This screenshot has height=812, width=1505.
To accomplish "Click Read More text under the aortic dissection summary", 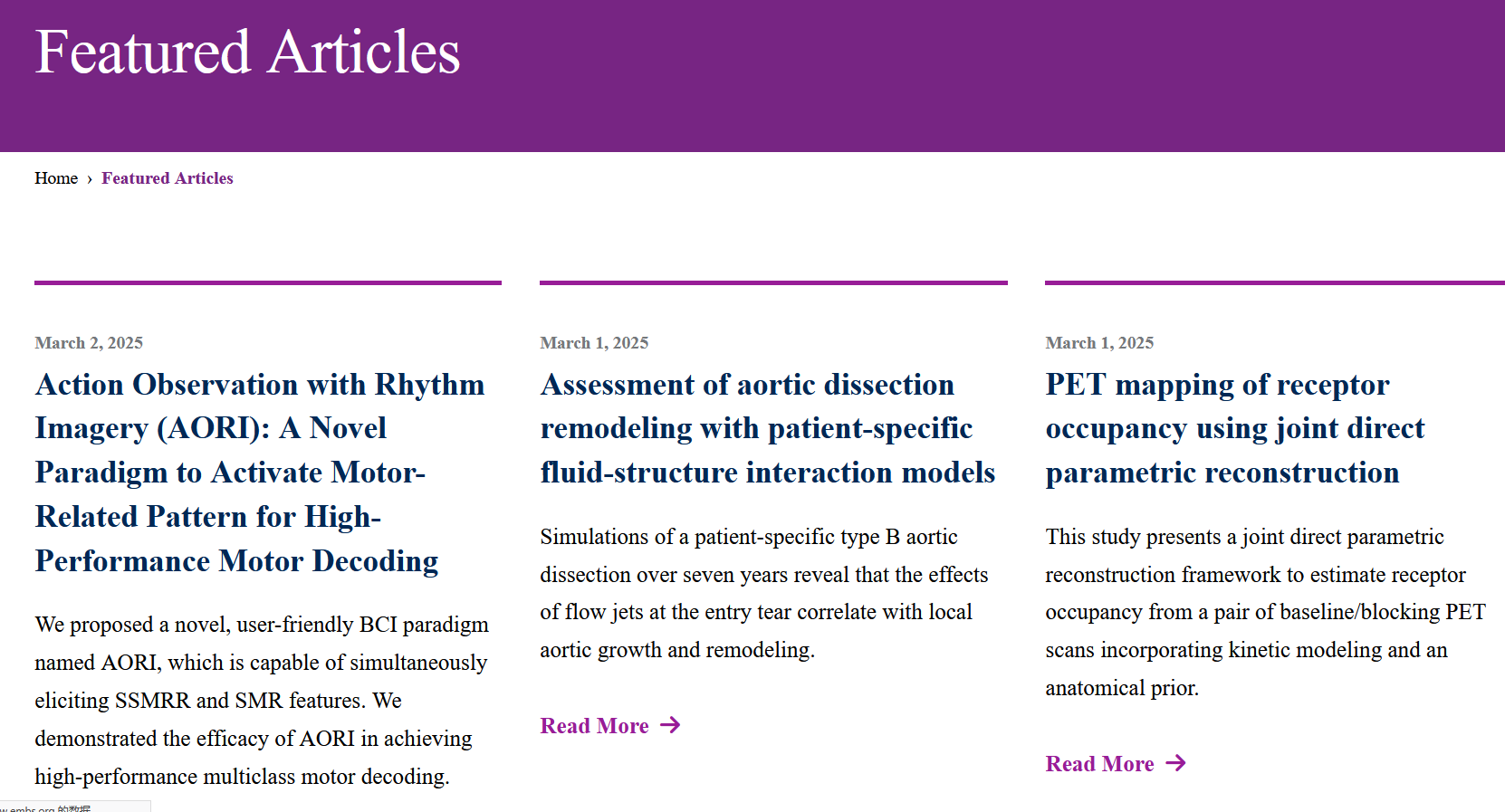I will click(594, 726).
